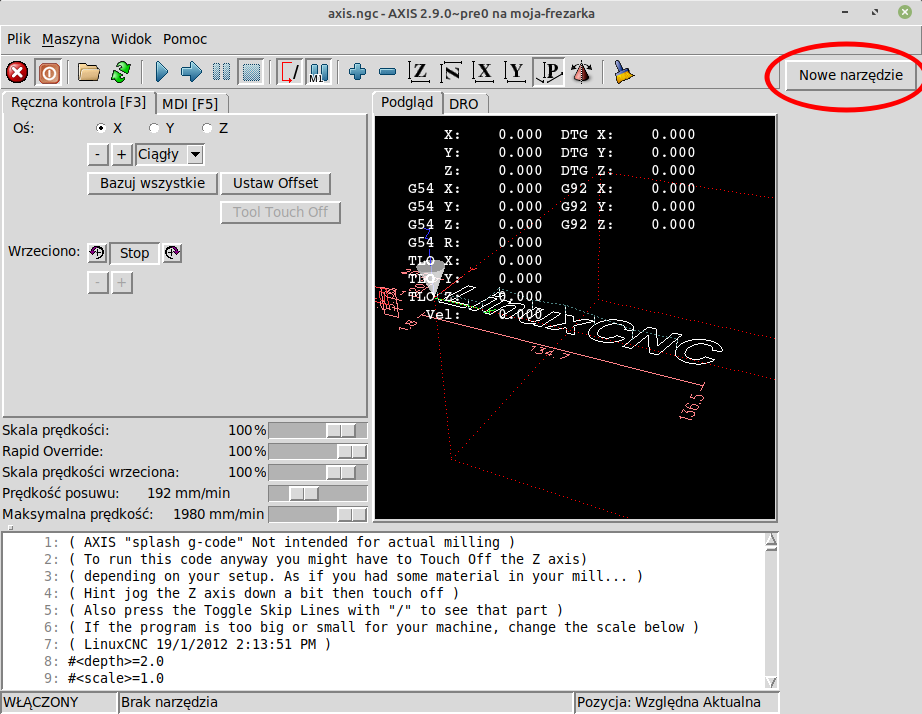
Task: Open the Ciągły jog increment dropdown
Action: [195, 155]
